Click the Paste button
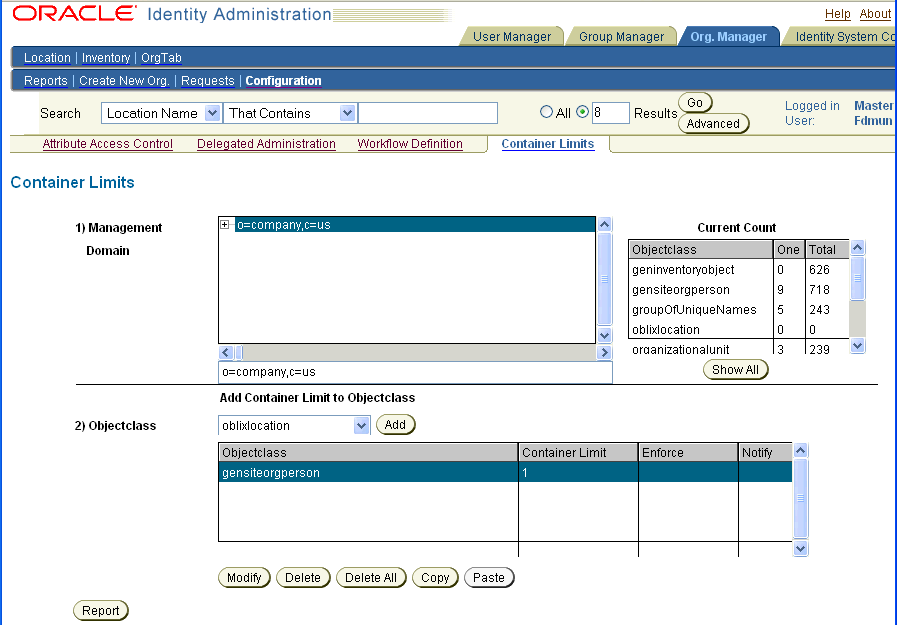Image resolution: width=897 pixels, height=625 pixels. pos(489,578)
